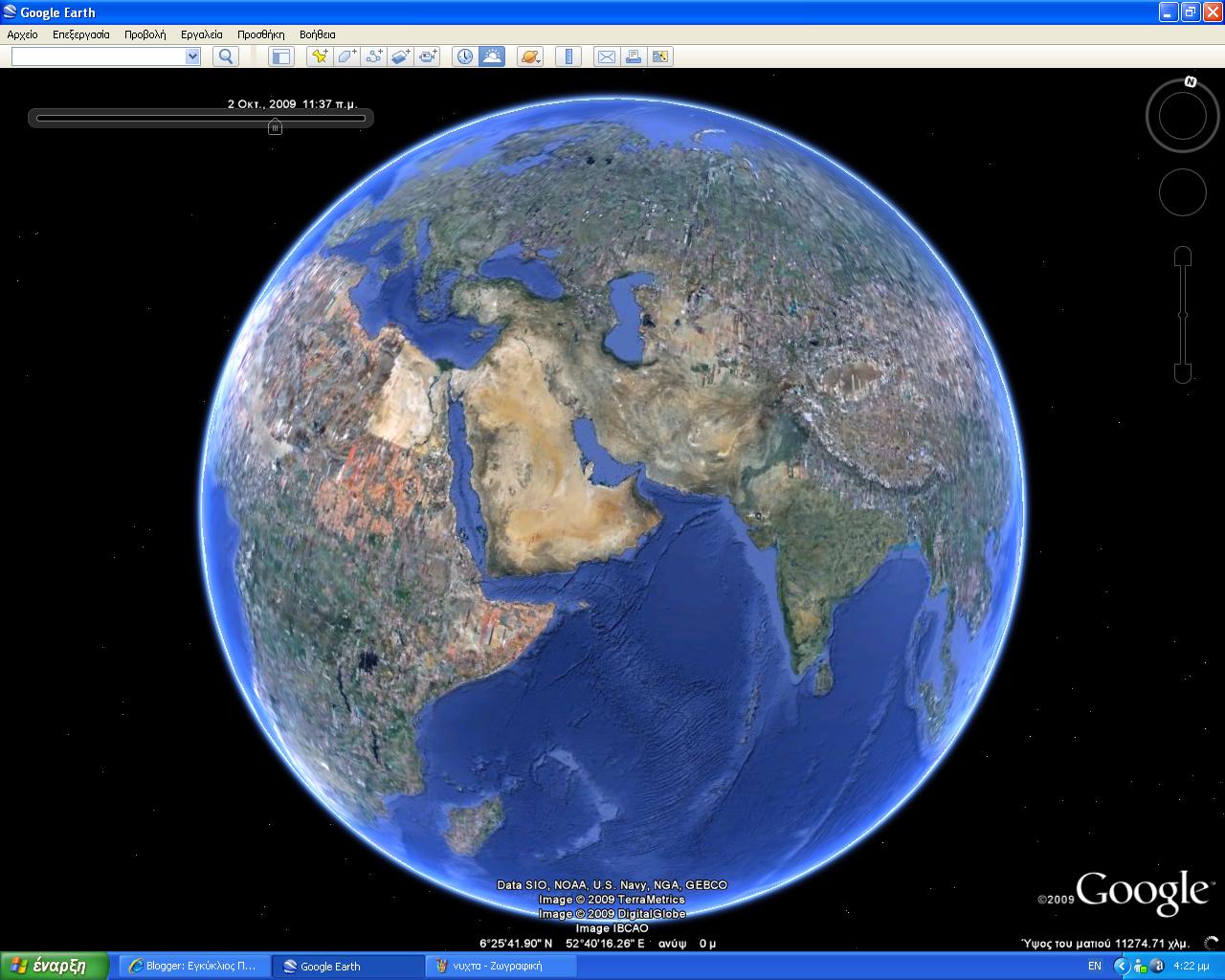Viewport: 1225px width, 980px height.
Task: Click the time slider track
Action: pyautogui.click(x=200, y=119)
